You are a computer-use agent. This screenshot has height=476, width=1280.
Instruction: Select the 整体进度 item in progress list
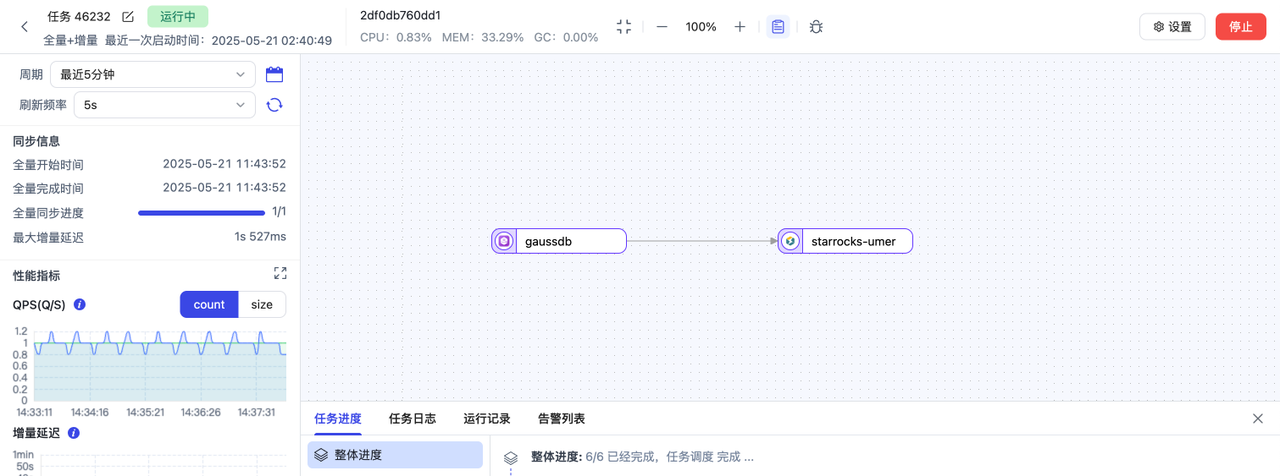coord(395,455)
